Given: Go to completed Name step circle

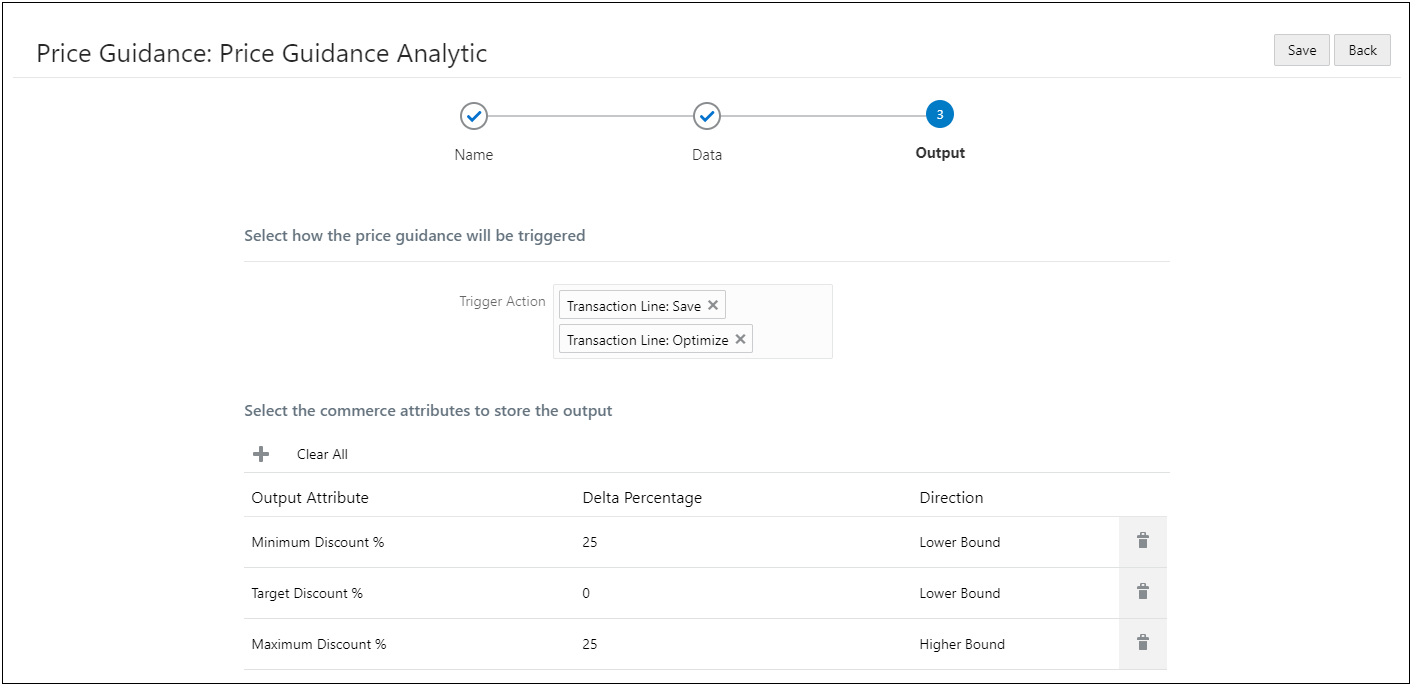Looking at the screenshot, I should click(474, 116).
